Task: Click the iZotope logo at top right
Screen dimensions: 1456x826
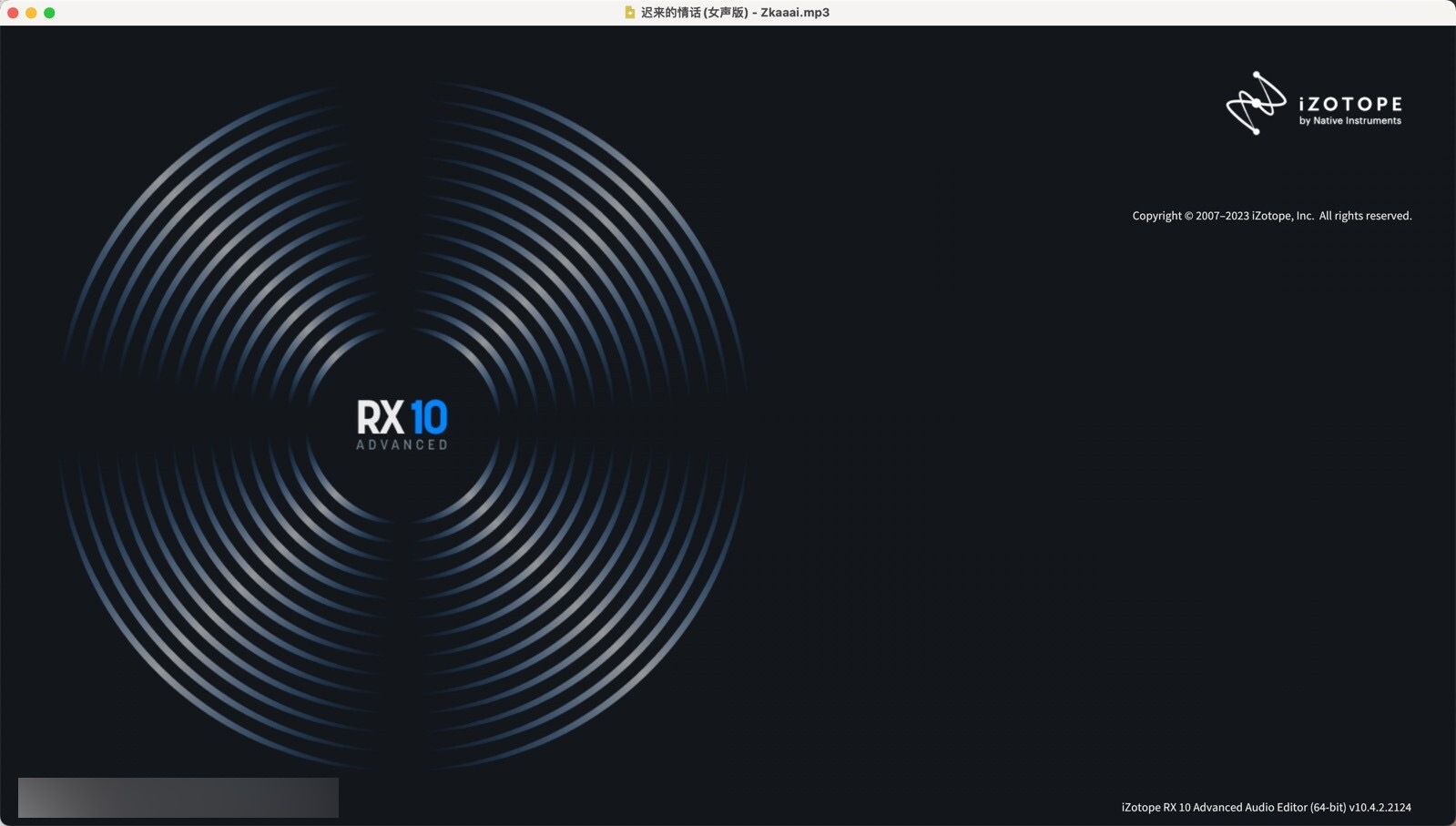Action: (x=1314, y=103)
